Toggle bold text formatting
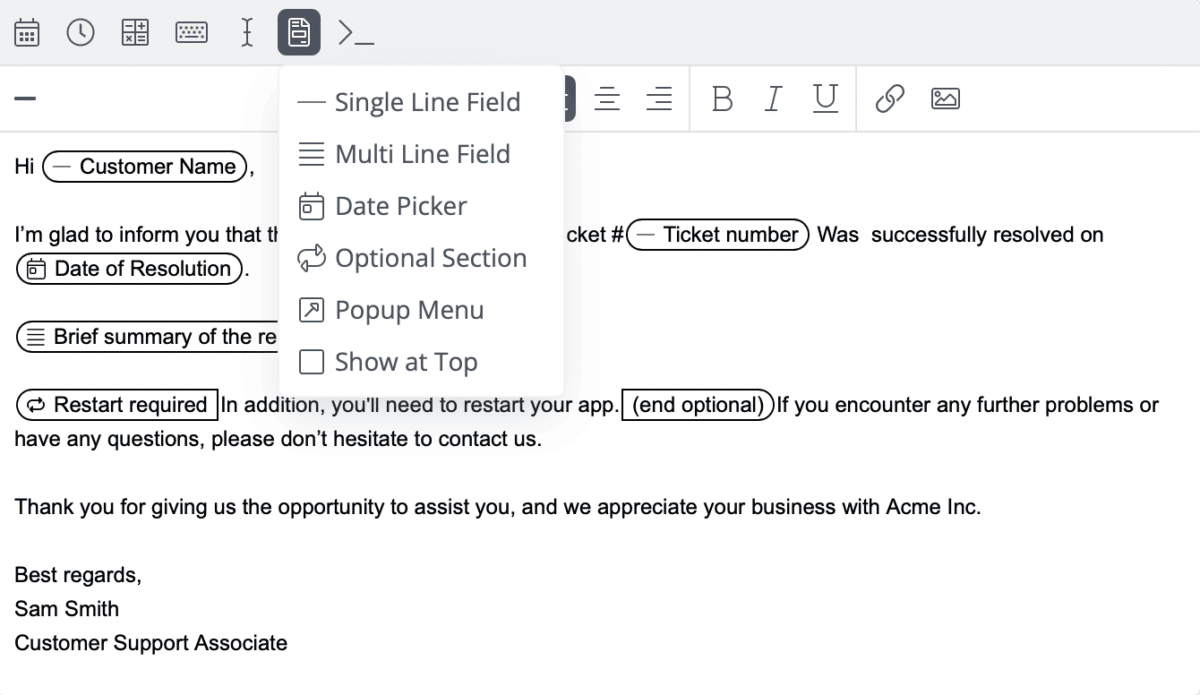The width and height of the screenshot is (1200, 695). click(722, 98)
